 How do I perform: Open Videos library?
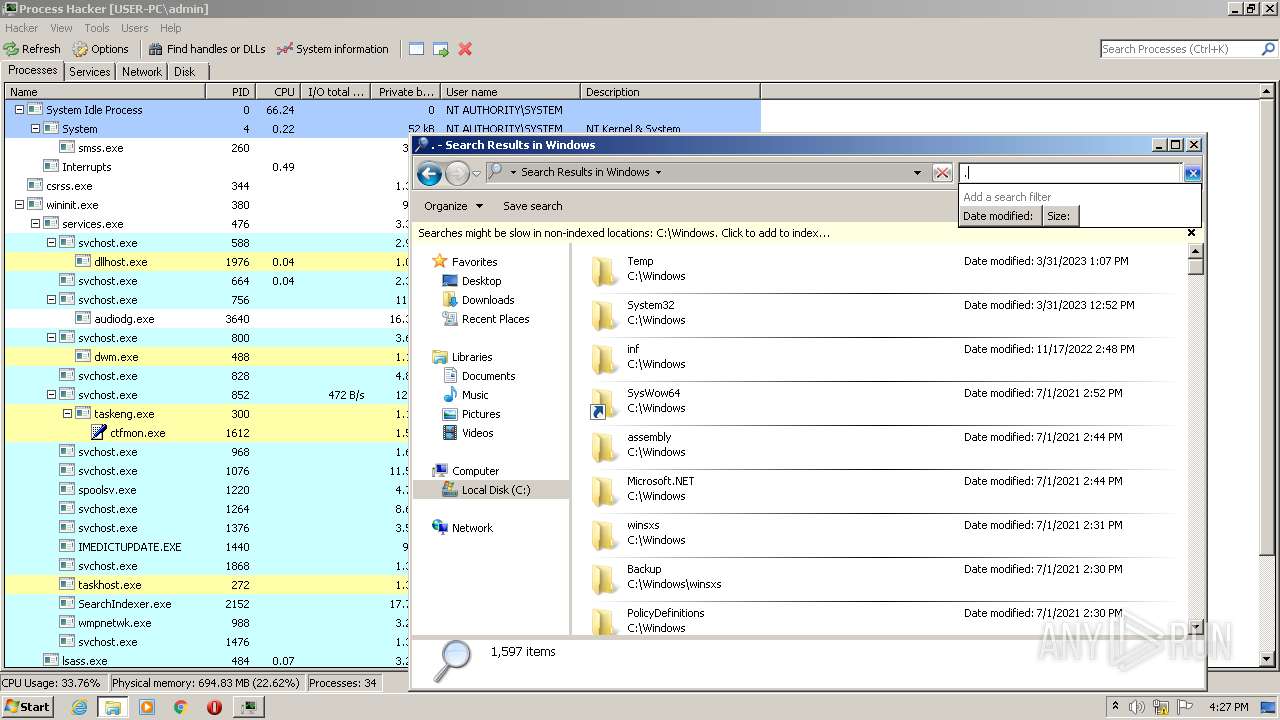click(x=468, y=433)
